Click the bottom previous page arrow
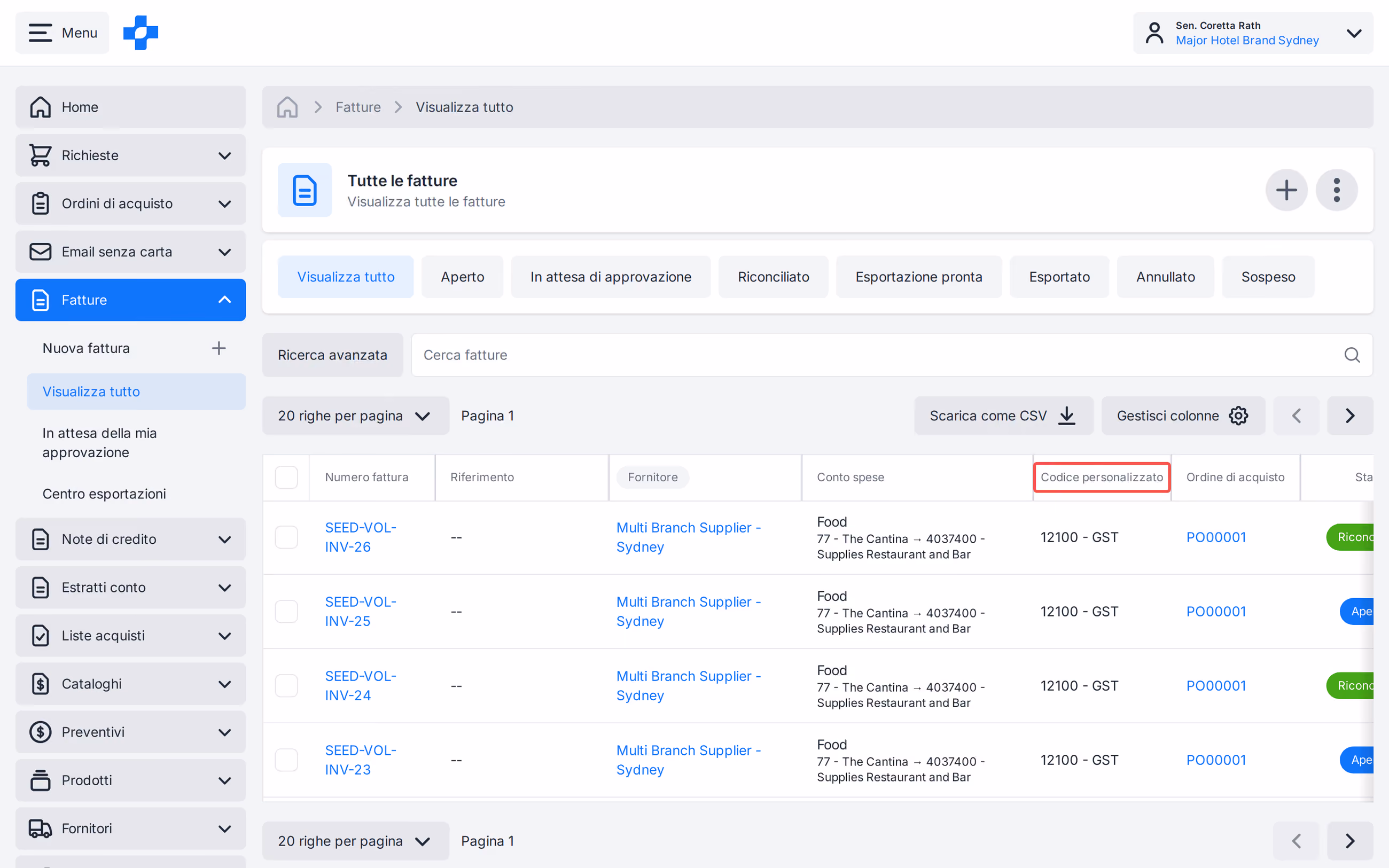The width and height of the screenshot is (1389, 868). point(1296,841)
